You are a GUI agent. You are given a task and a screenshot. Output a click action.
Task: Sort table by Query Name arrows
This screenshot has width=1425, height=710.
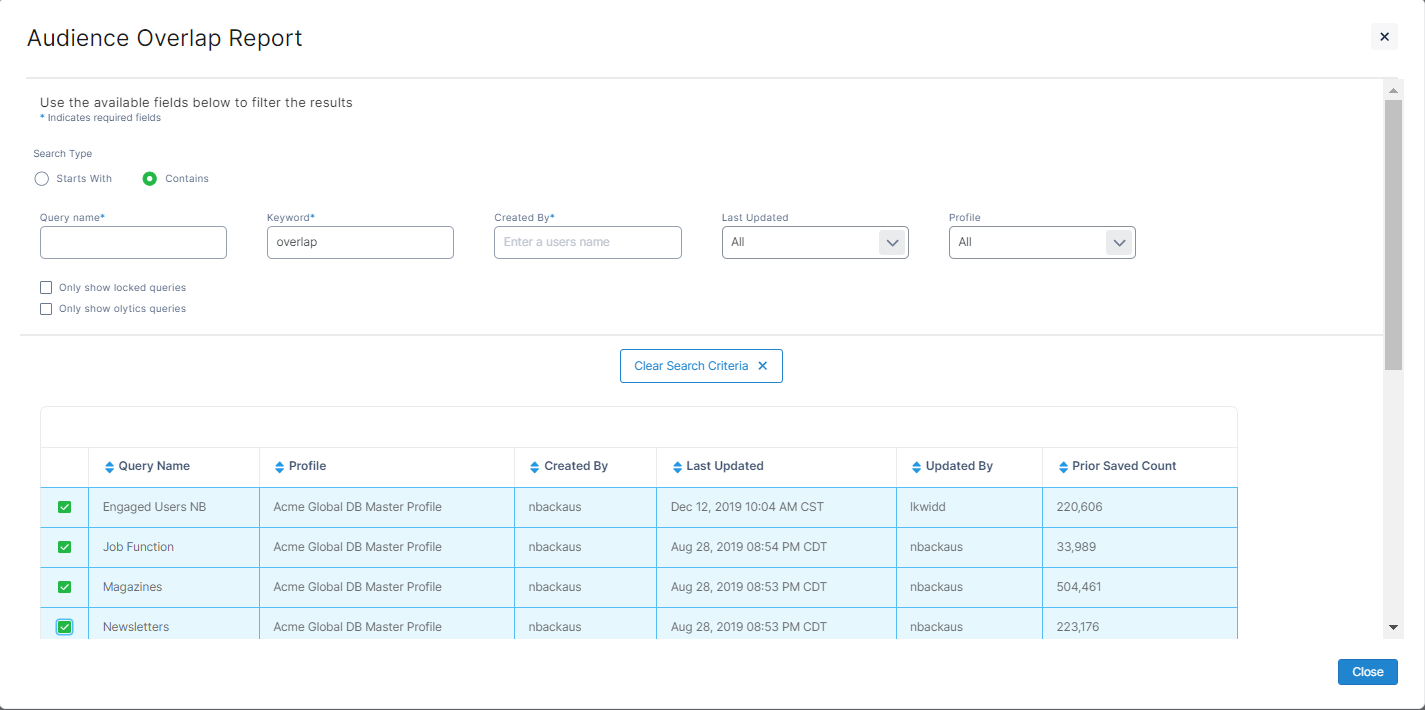[110, 467]
